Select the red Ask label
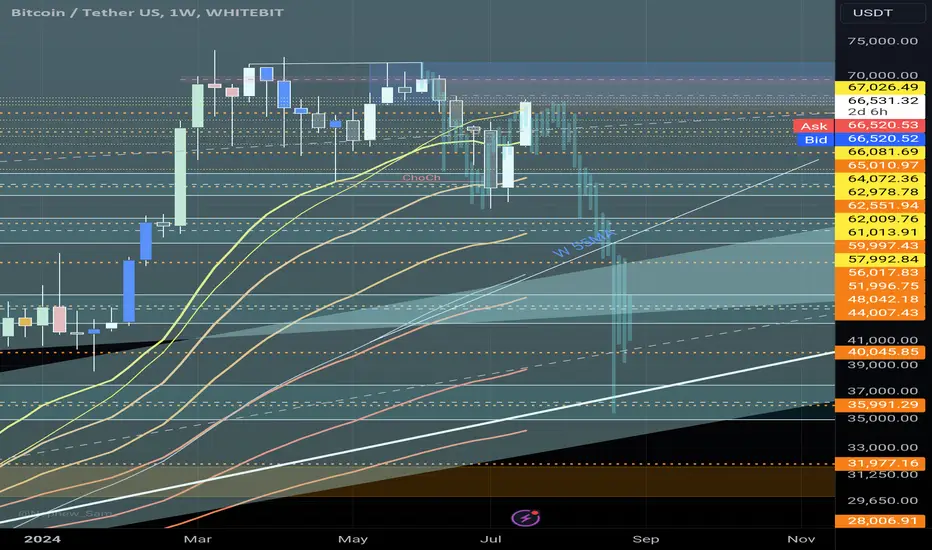Screen dimensions: 932x550 click(814, 125)
